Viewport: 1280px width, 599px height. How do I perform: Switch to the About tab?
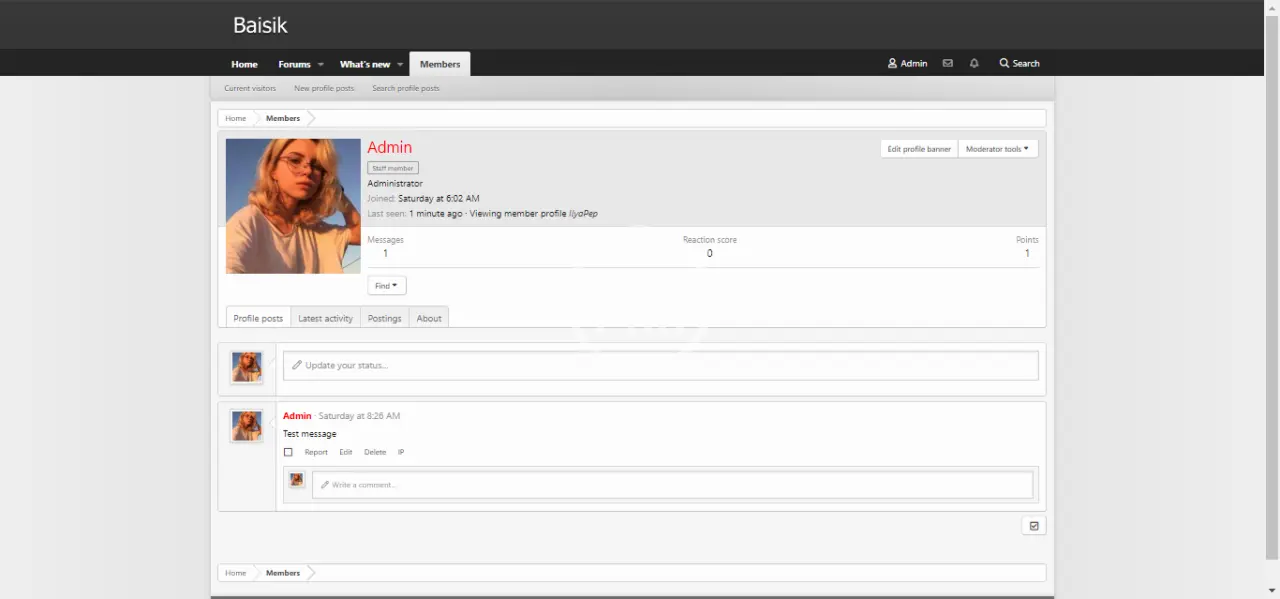[429, 318]
